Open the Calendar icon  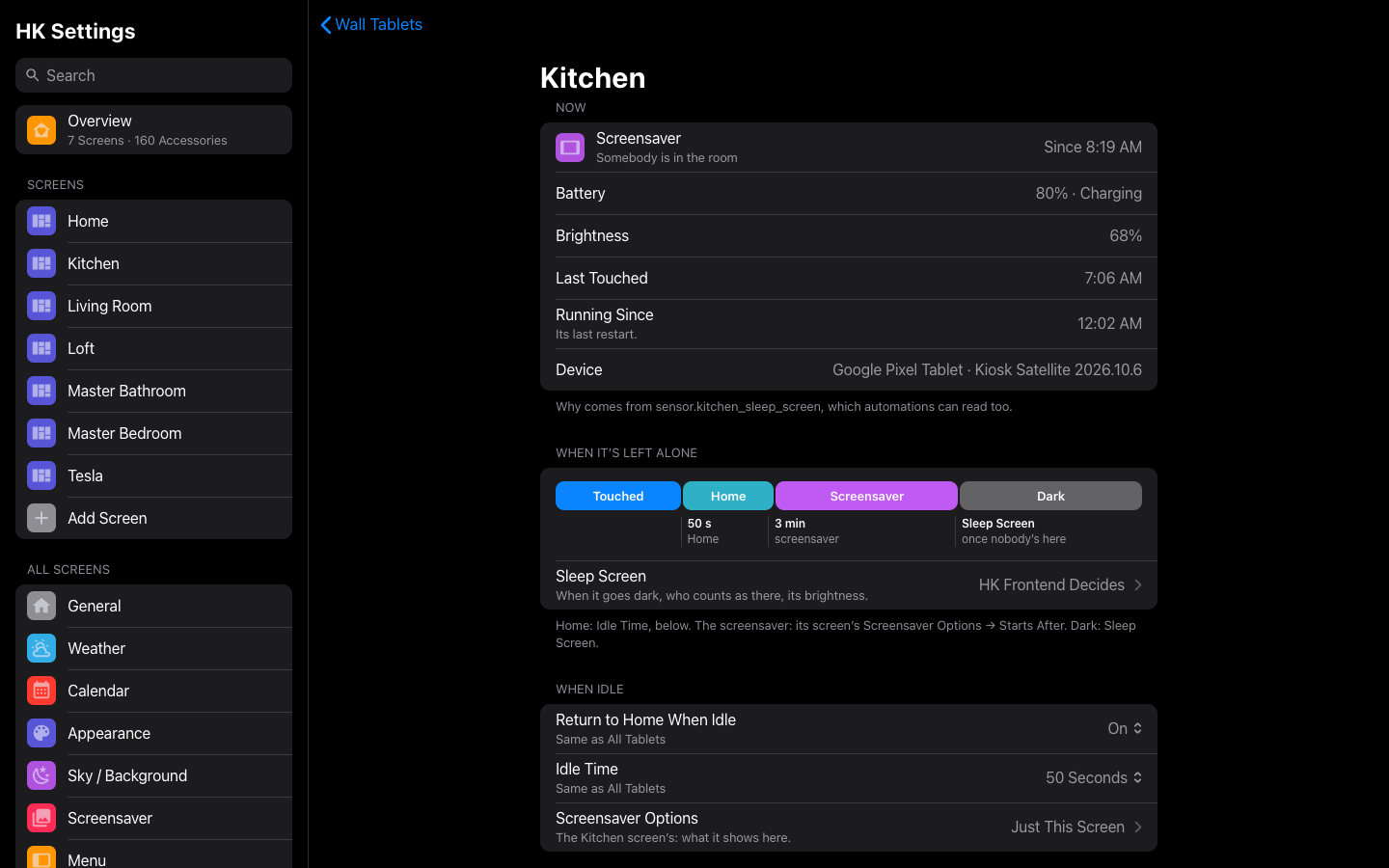[41, 691]
